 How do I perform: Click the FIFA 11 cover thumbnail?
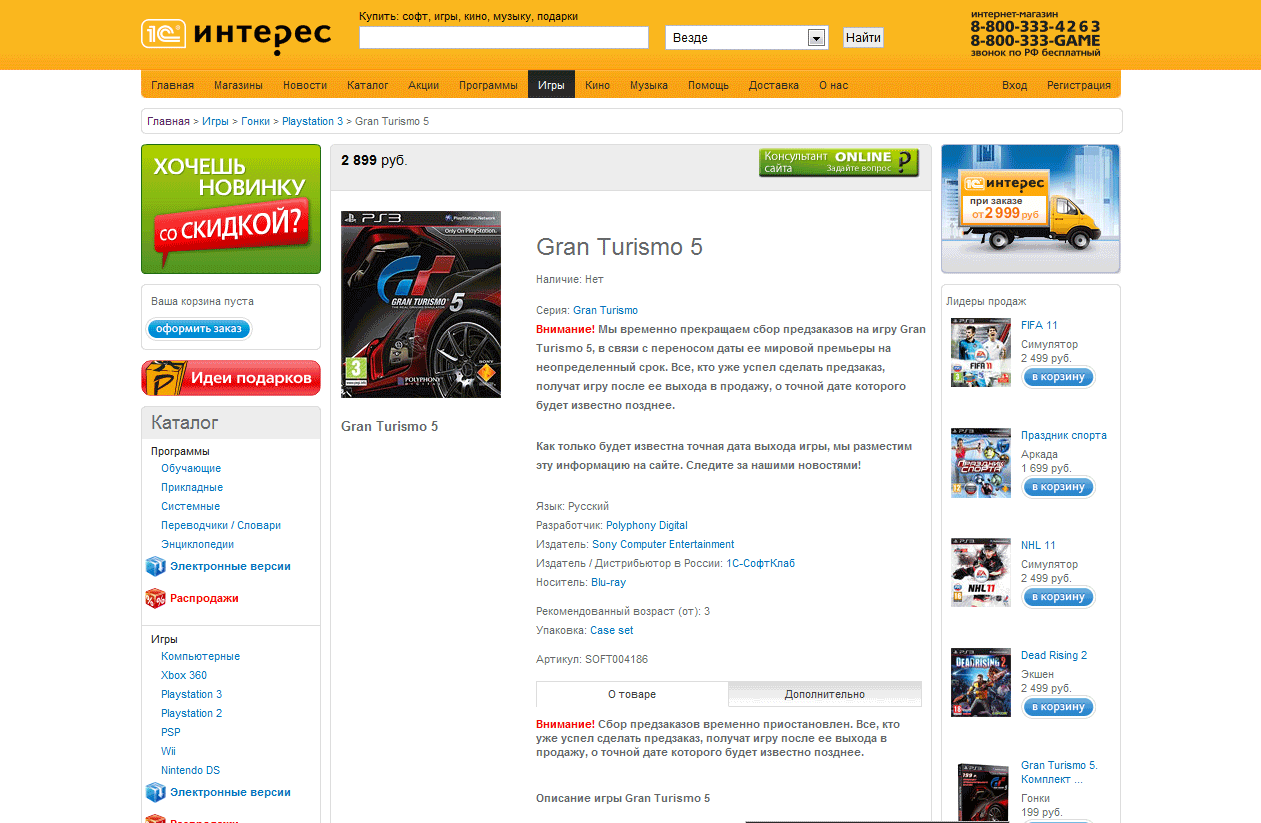pos(981,352)
